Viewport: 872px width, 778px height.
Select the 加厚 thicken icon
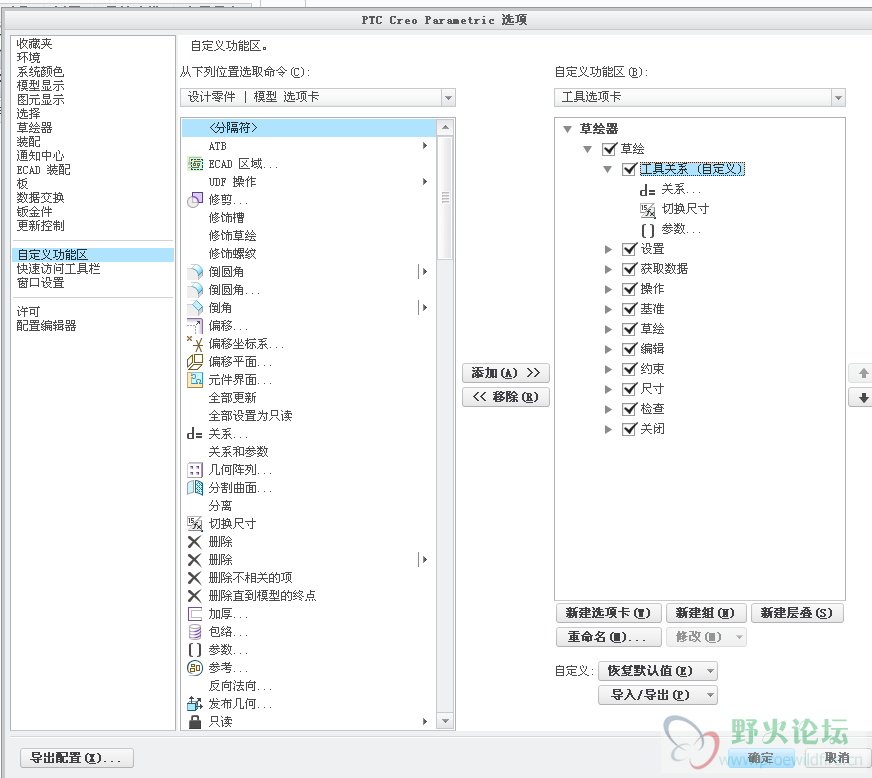click(195, 614)
